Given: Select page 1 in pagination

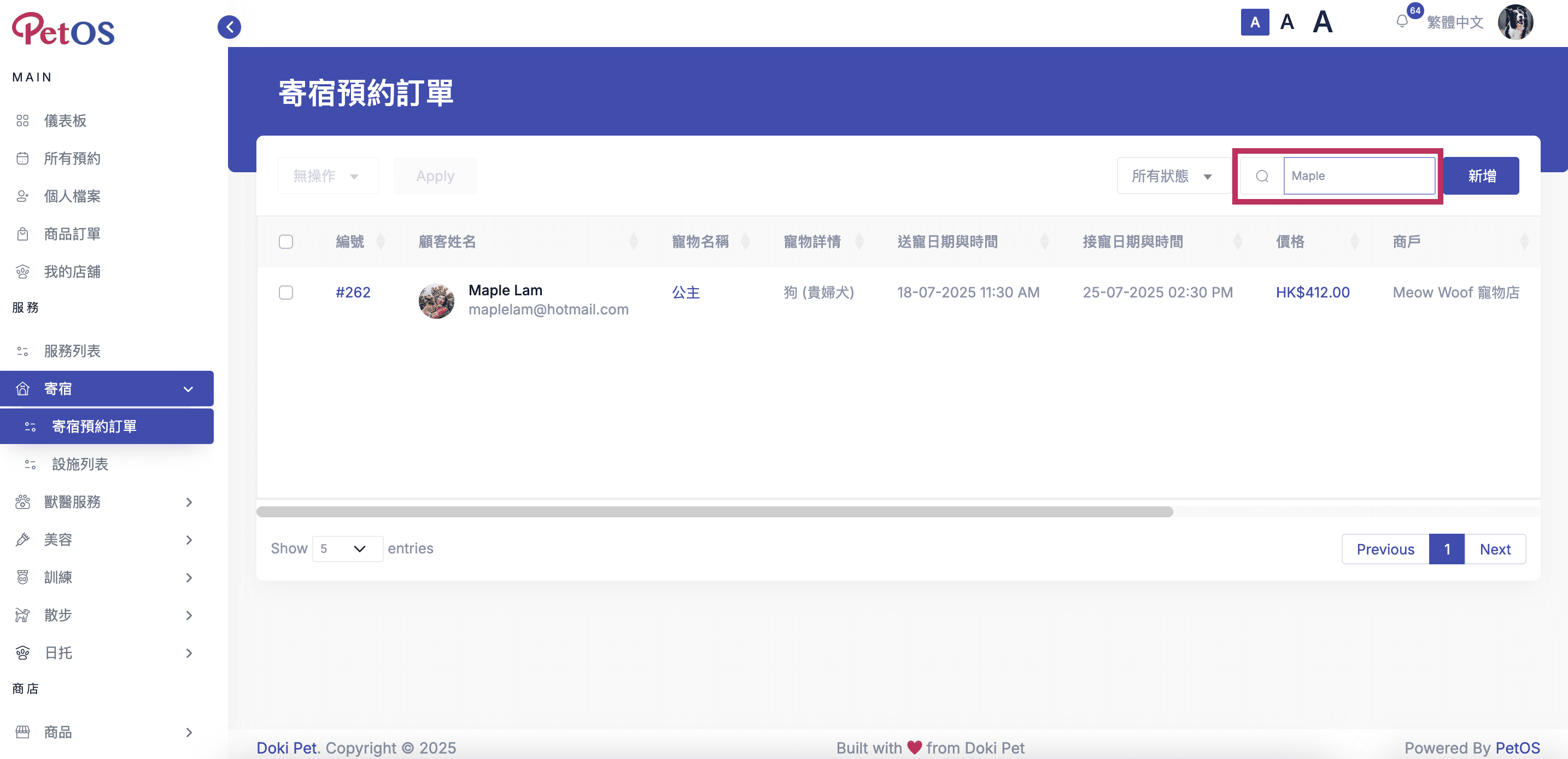Looking at the screenshot, I should point(1447,549).
